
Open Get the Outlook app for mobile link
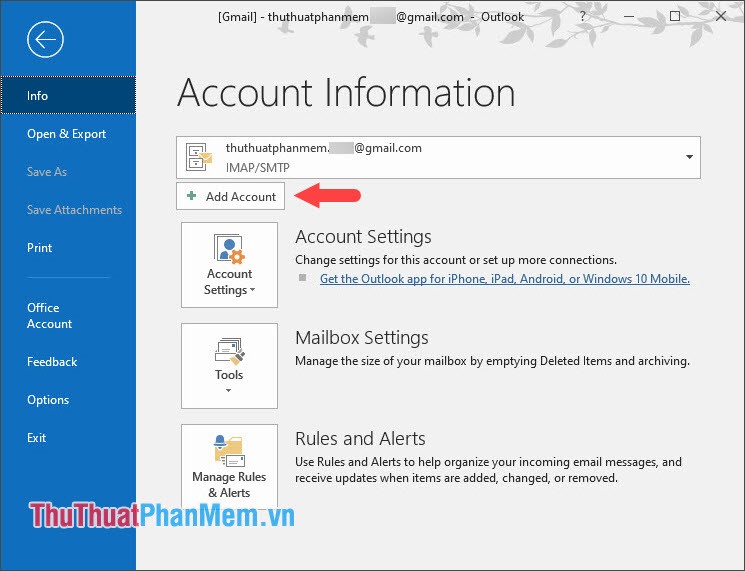pyautogui.click(x=505, y=279)
